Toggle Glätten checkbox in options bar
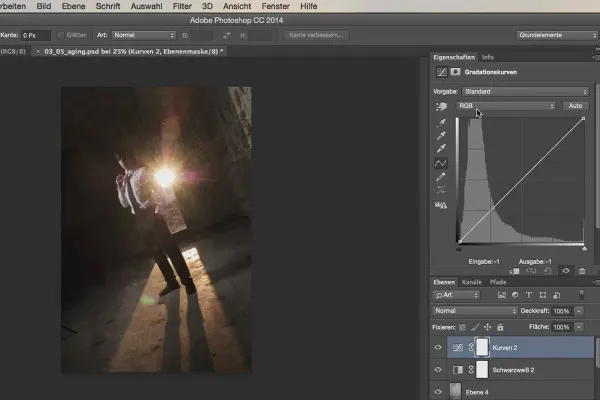The image size is (600, 400). pos(60,35)
